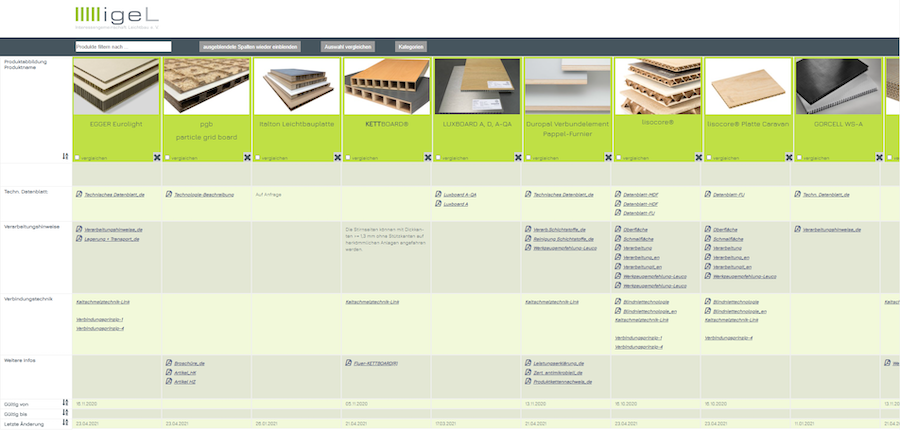Hide the Italton Leichtbauplatte column via X icon
The height and width of the screenshot is (430, 900).
pyautogui.click(x=338, y=157)
